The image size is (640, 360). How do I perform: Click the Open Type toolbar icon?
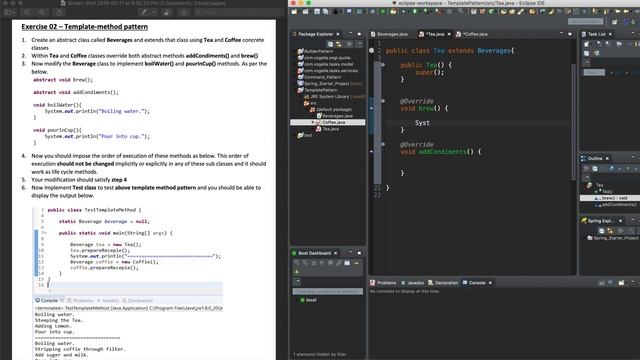coord(504,11)
